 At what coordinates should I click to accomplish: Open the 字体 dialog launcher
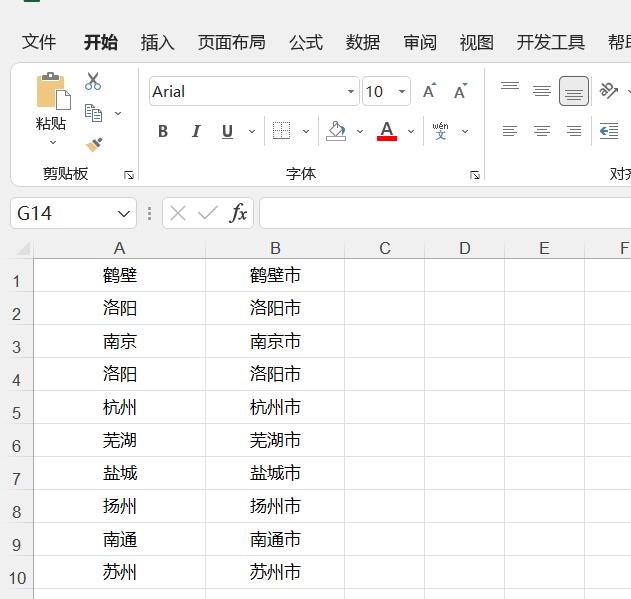pyautogui.click(x=475, y=175)
